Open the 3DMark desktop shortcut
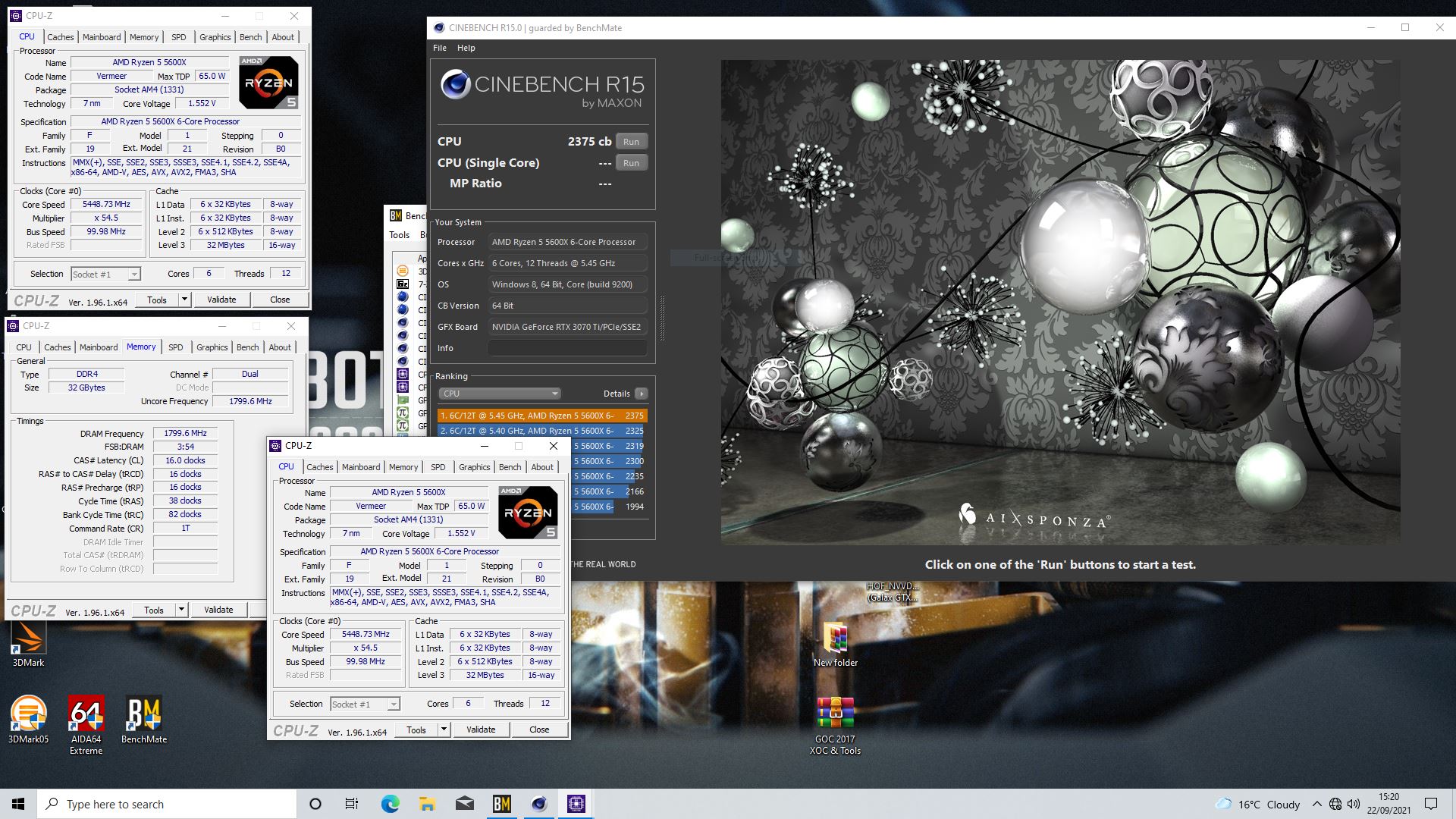 (x=28, y=643)
